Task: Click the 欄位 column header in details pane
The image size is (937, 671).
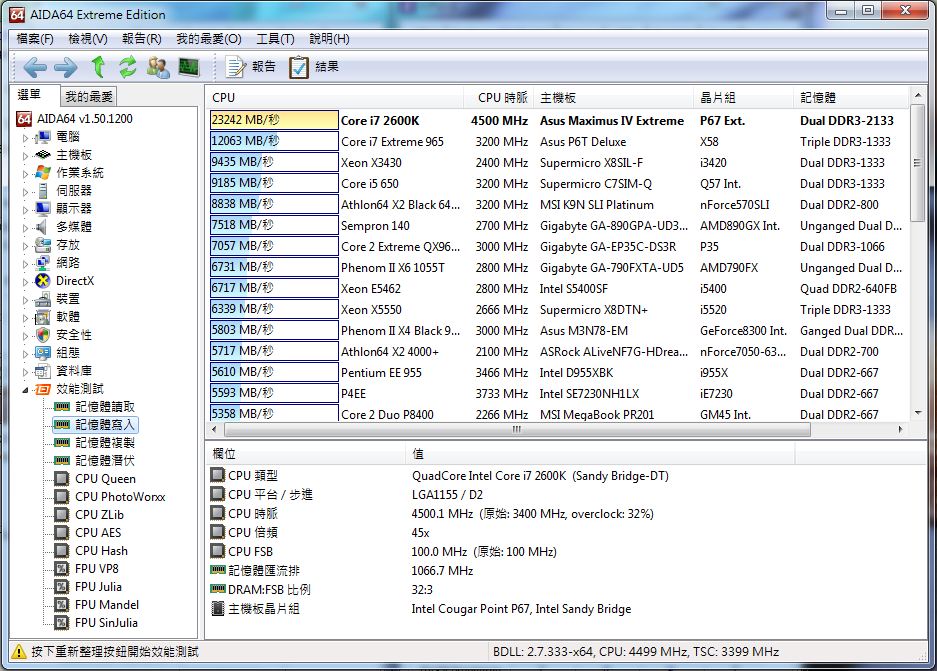Action: 305,454
